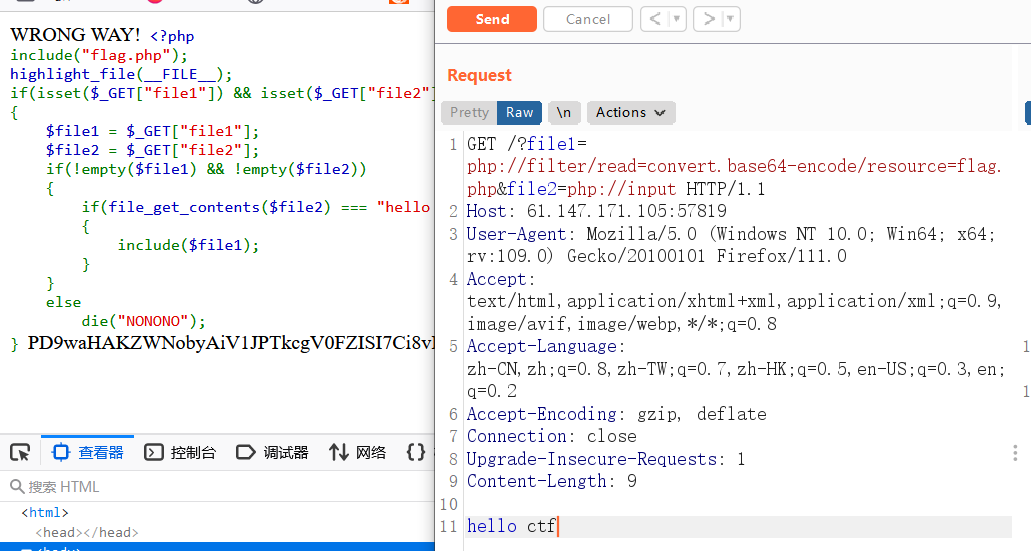Image resolution: width=1031 pixels, height=551 pixels.
Task: Go to previous request in history
Action: [x=655, y=19]
